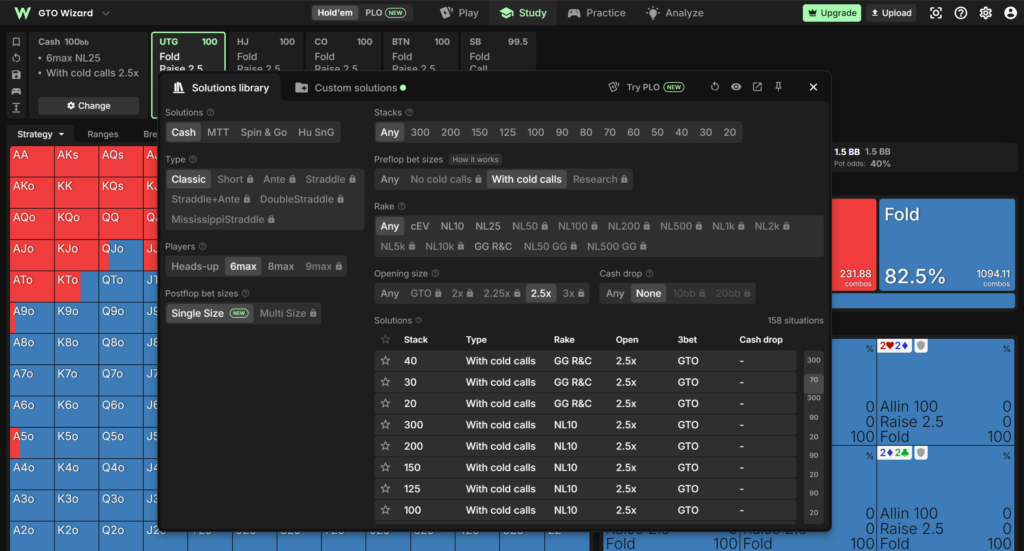The height and width of the screenshot is (551, 1024).
Task: Select the NL25 rake option
Action: 488,227
